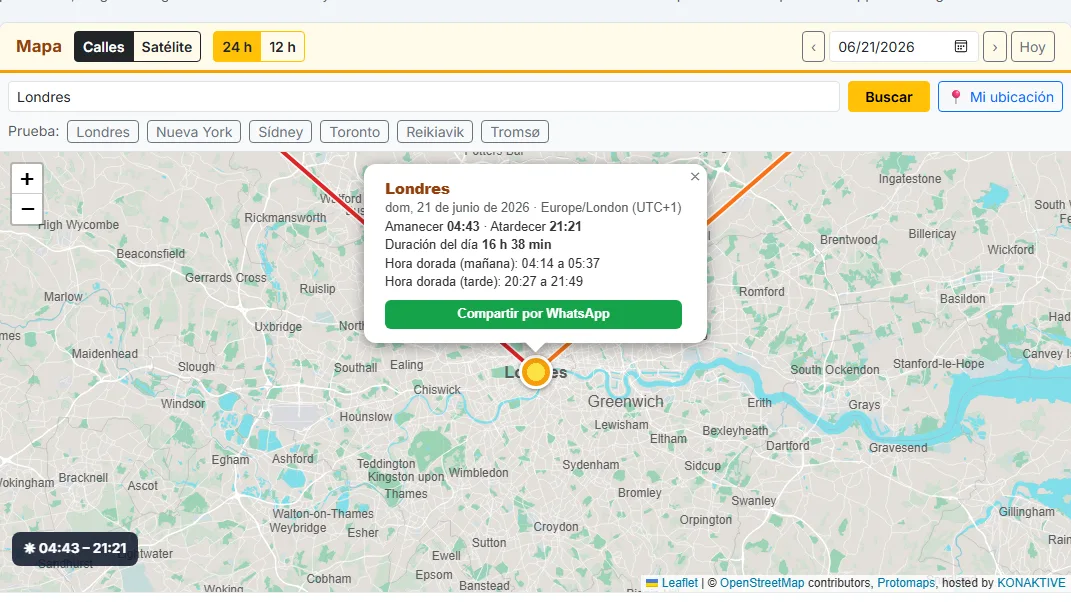This screenshot has height=602, width=1071.
Task: Click the Hoy button
Action: [1032, 47]
